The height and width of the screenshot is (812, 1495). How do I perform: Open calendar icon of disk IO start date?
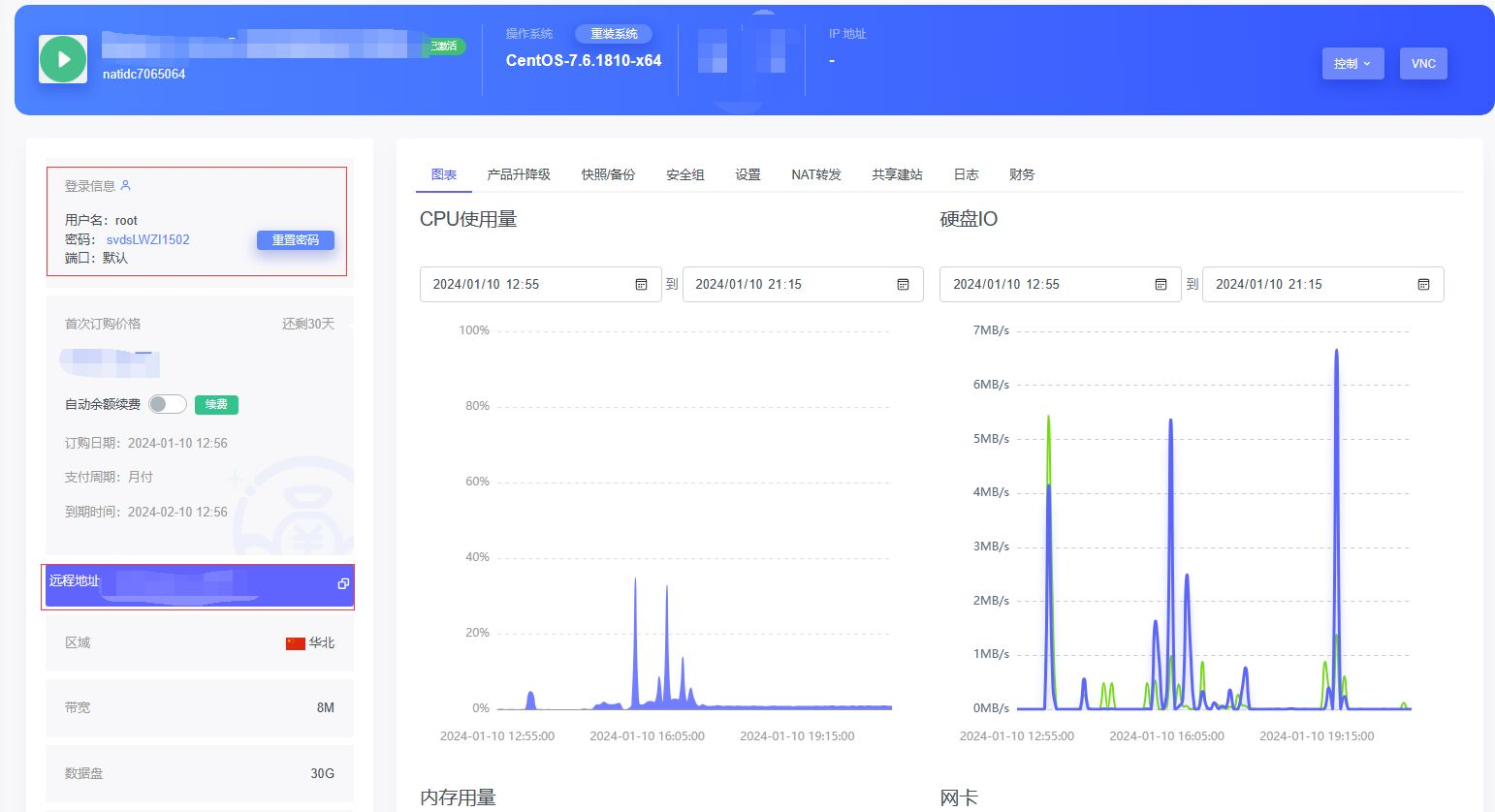[1161, 284]
